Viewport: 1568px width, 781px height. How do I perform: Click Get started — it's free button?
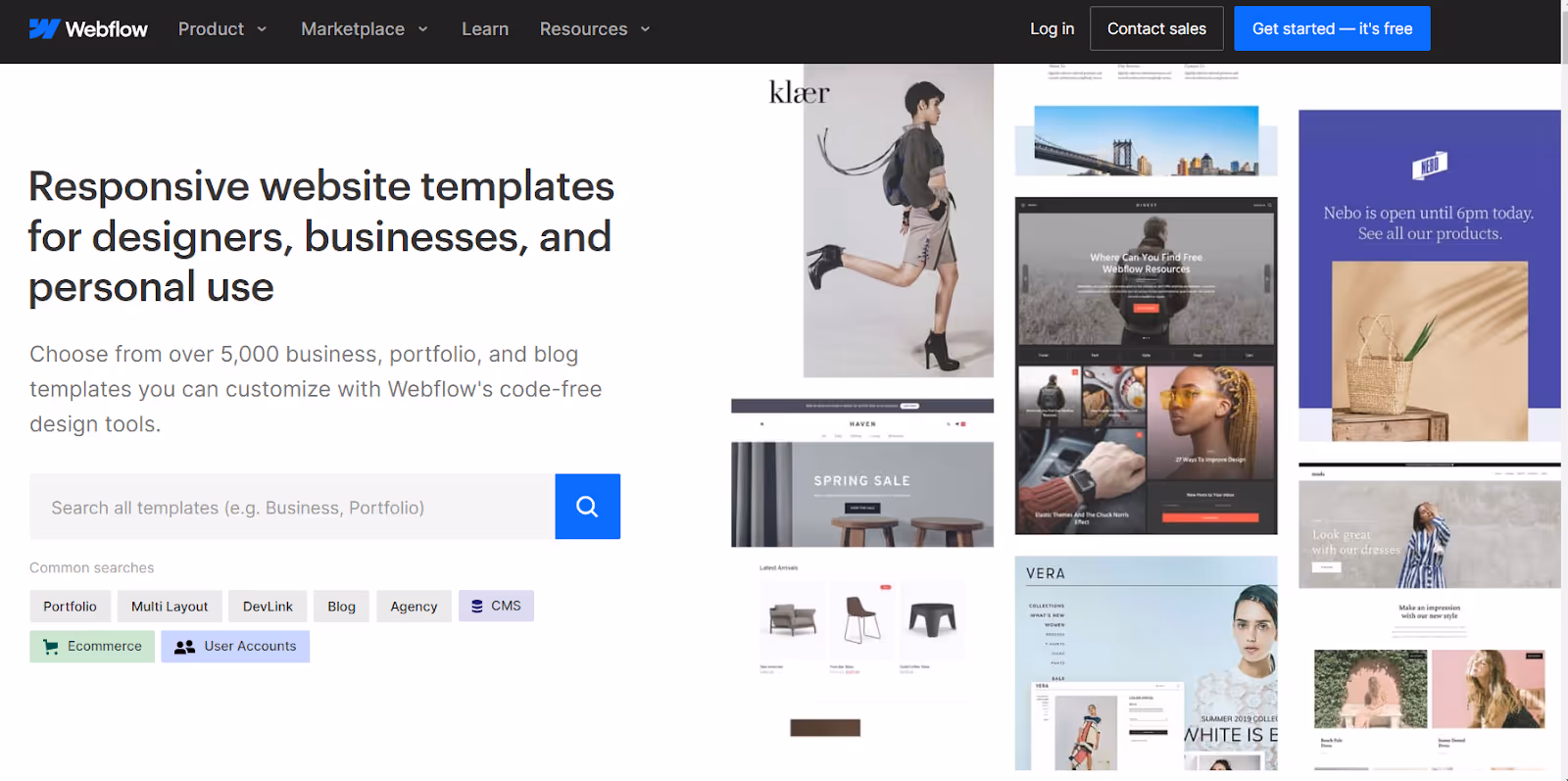pos(1332,28)
